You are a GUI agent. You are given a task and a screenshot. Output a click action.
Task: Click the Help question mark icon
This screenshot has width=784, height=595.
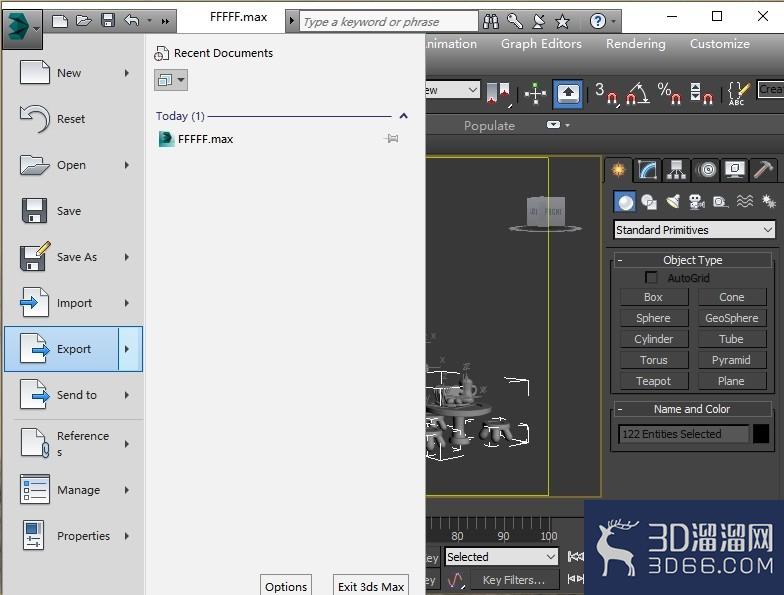(x=598, y=21)
